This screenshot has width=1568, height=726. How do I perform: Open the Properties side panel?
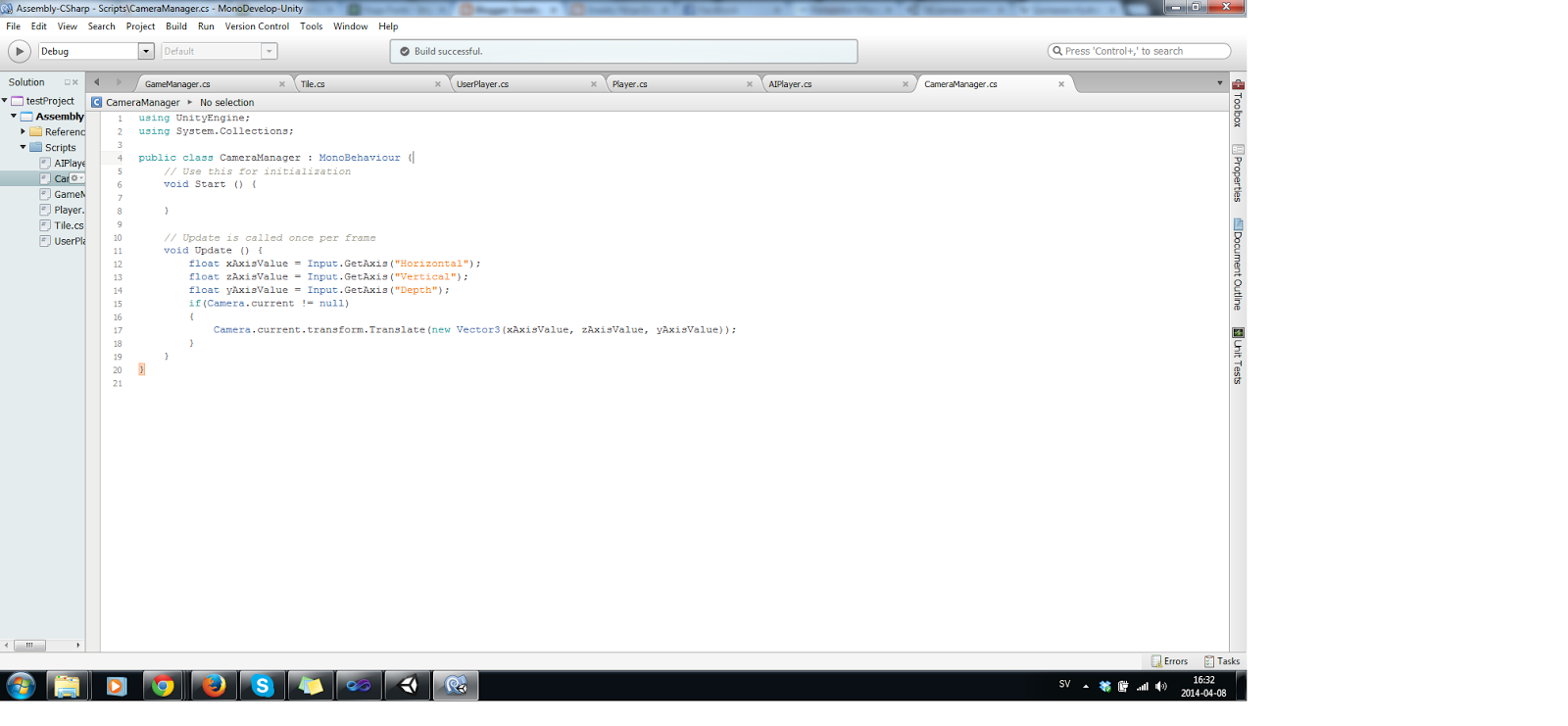click(1238, 173)
